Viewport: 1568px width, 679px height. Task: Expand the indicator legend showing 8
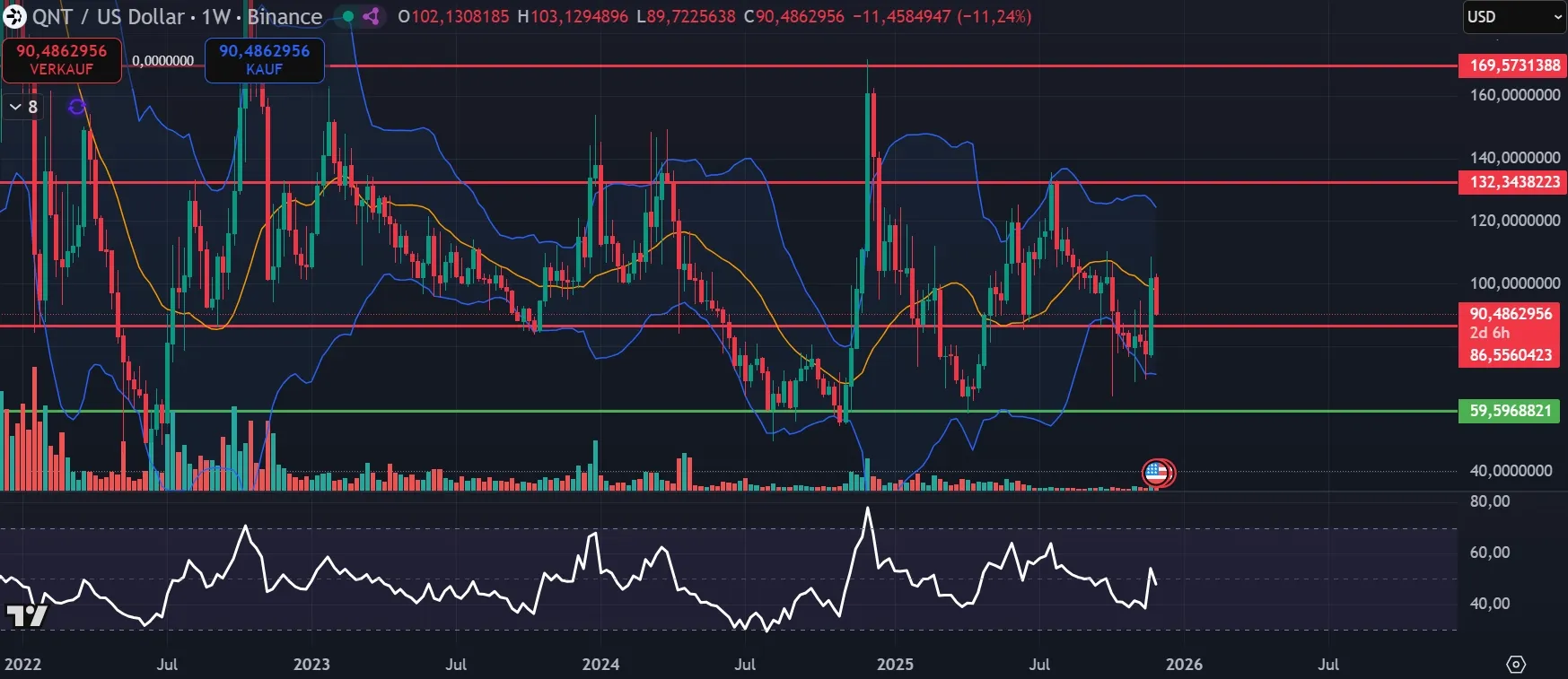pos(23,107)
